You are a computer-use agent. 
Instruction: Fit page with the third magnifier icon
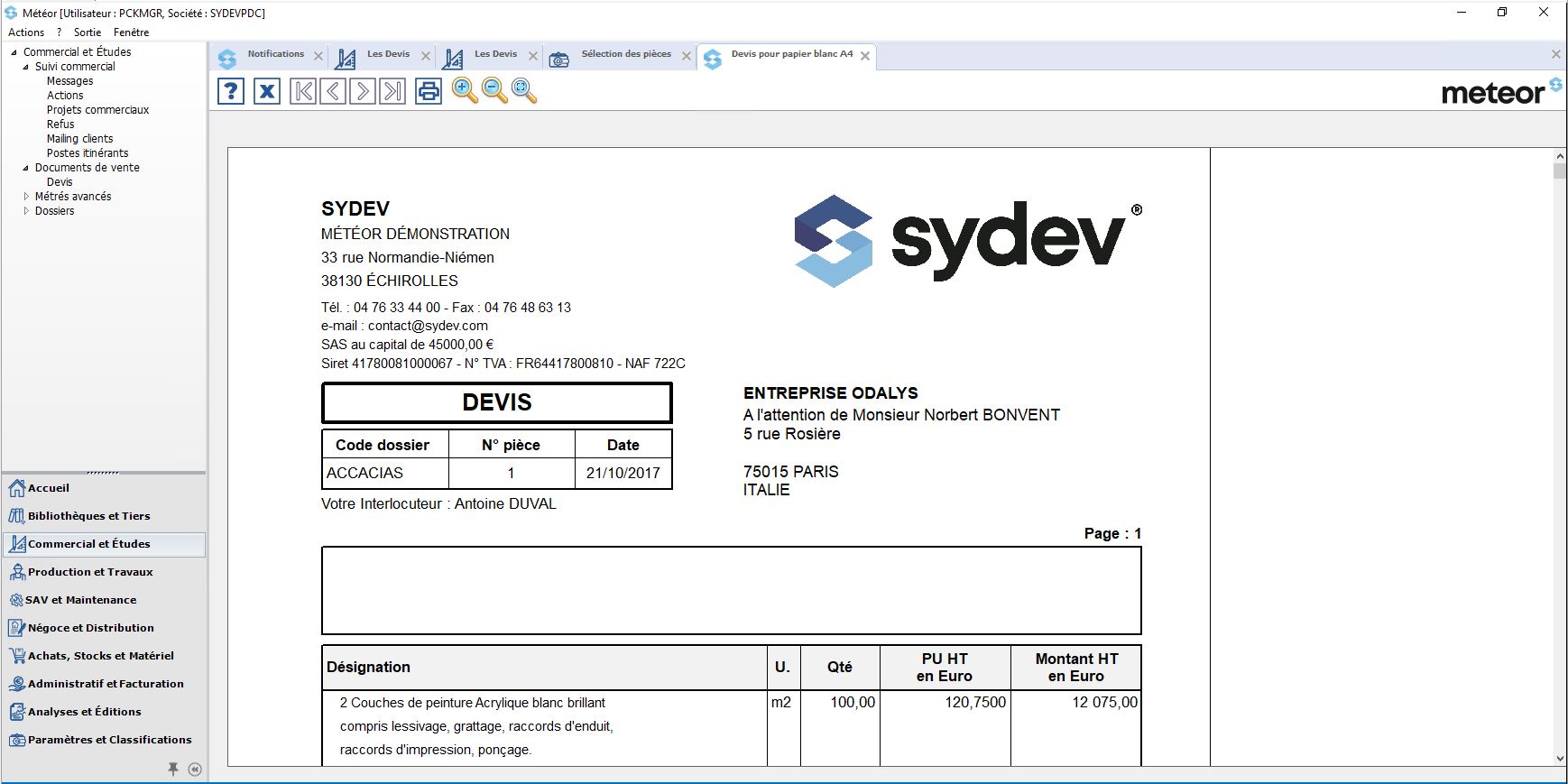(x=524, y=90)
